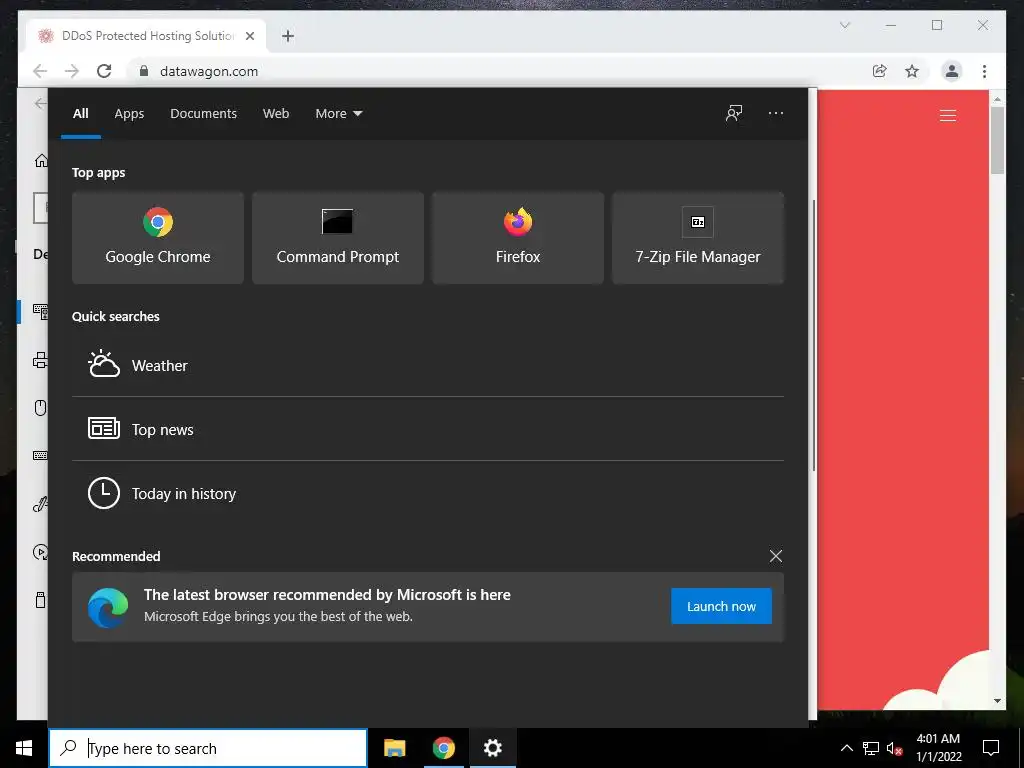Switch to the All search tab
Image resolution: width=1024 pixels, height=768 pixels.
coord(81,114)
